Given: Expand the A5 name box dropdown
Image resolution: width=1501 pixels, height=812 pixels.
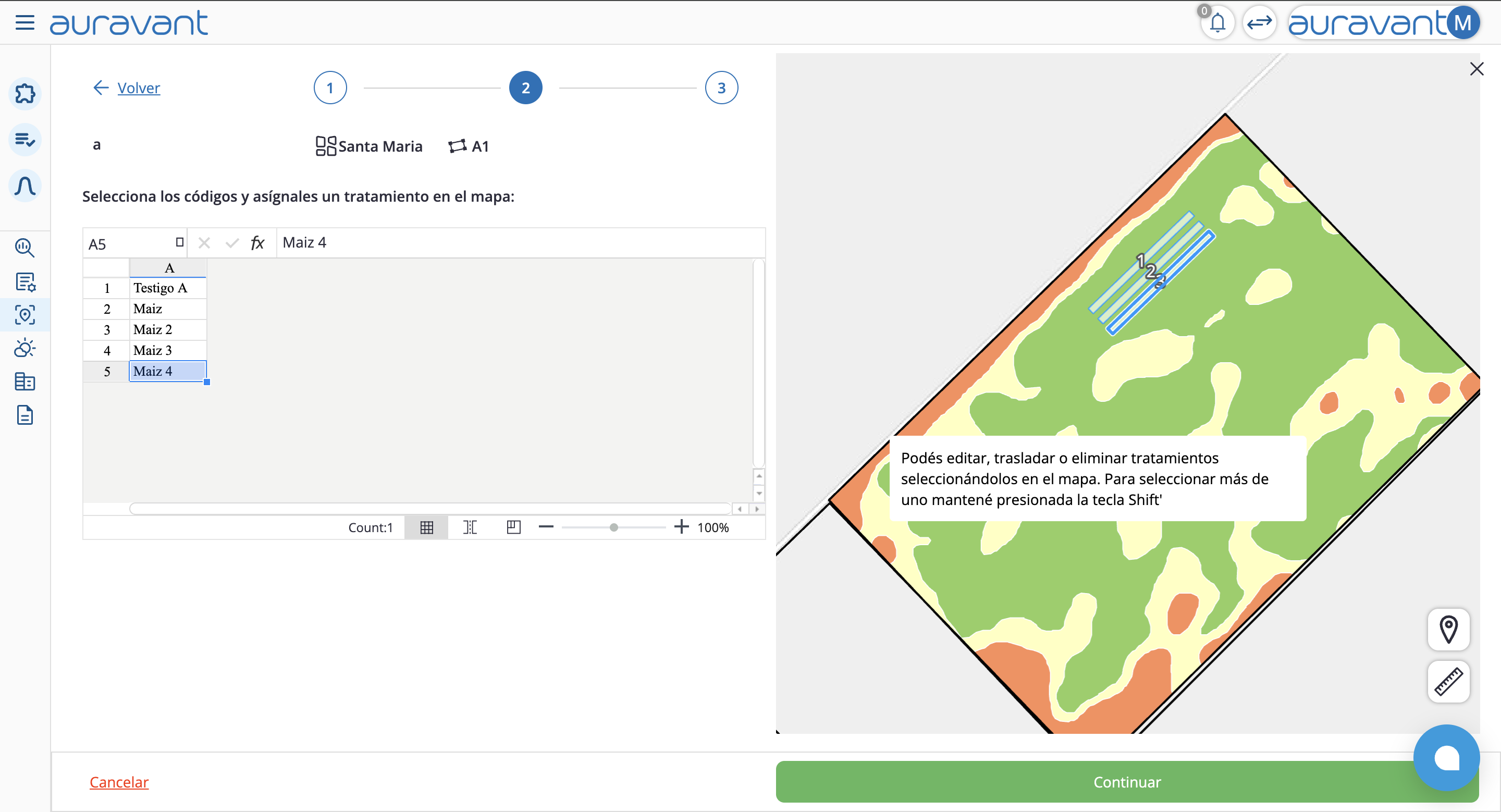Looking at the screenshot, I should click(x=179, y=242).
